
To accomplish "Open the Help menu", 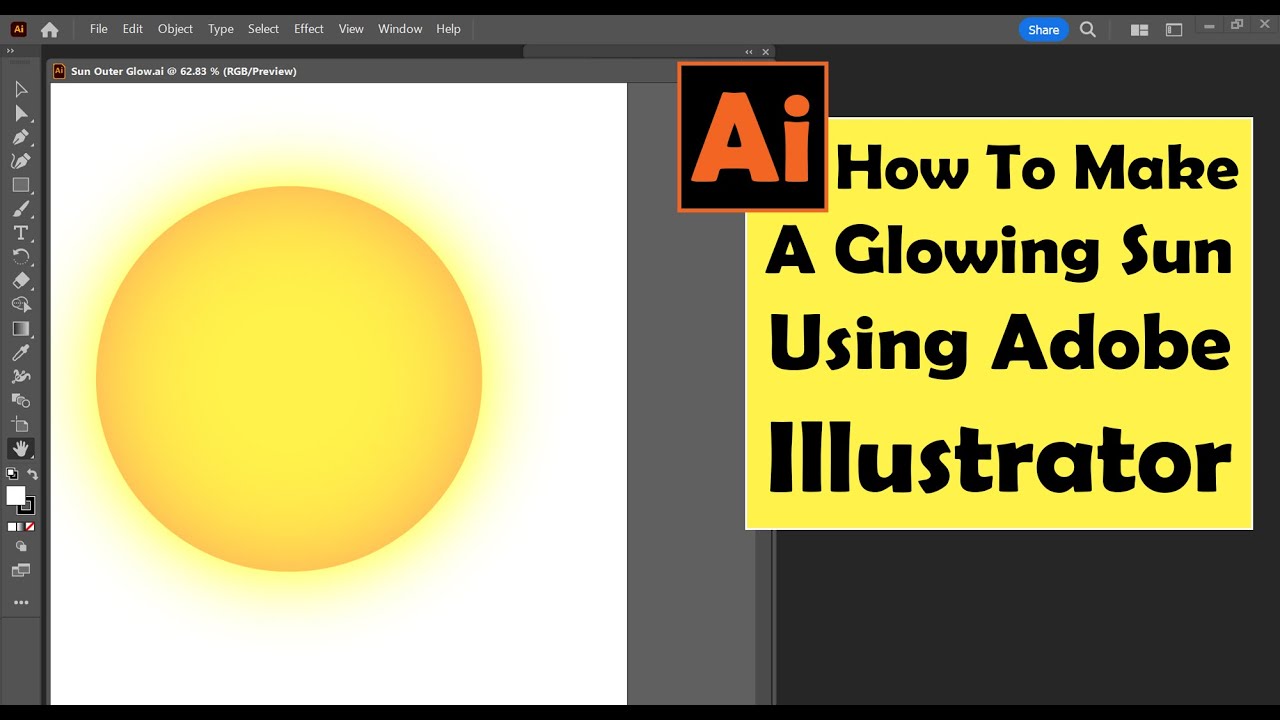I will click(x=448, y=29).
